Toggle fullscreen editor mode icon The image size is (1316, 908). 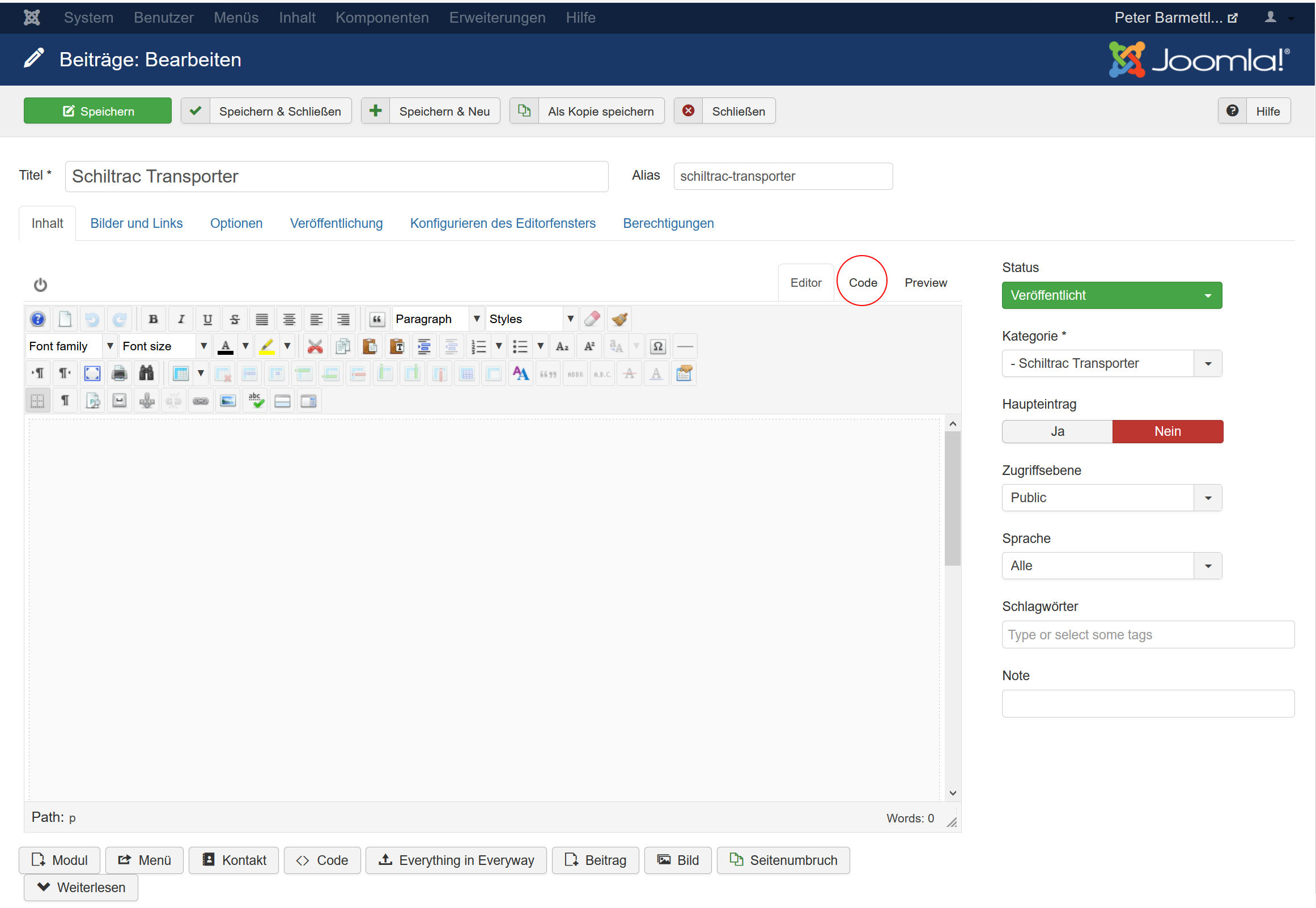[x=92, y=374]
